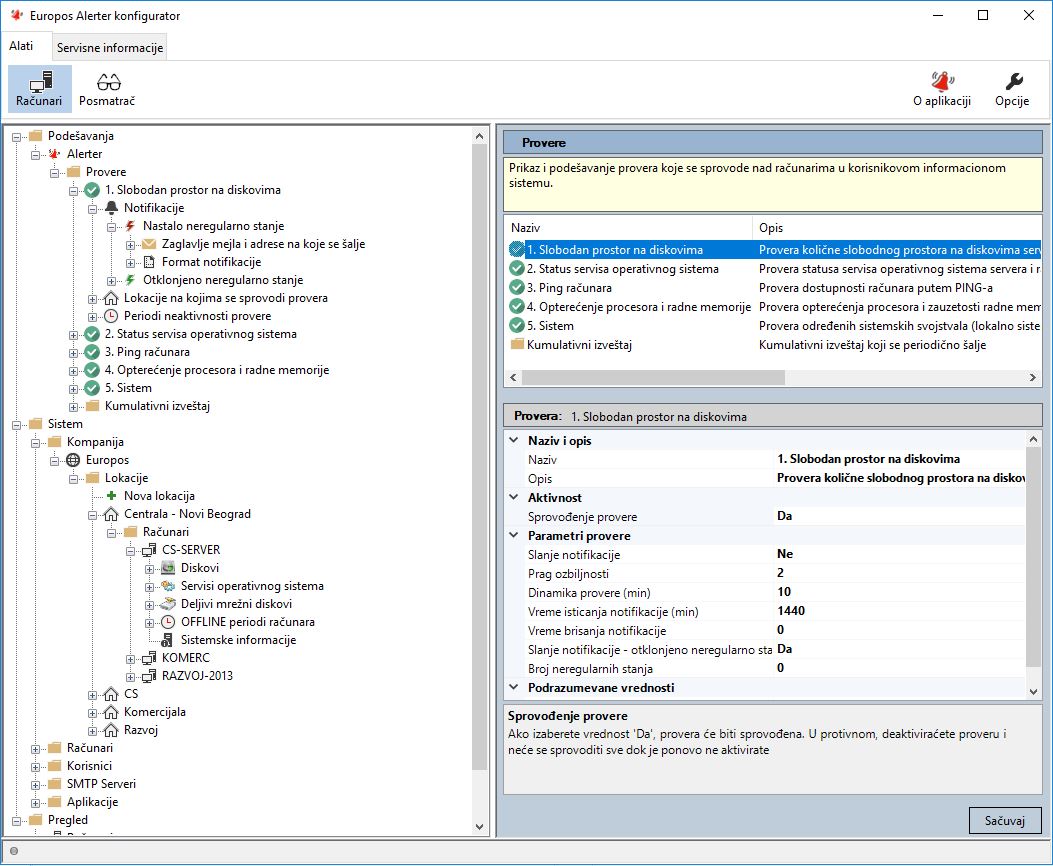Edit the Slanje notifikacije value Ne

pos(899,555)
